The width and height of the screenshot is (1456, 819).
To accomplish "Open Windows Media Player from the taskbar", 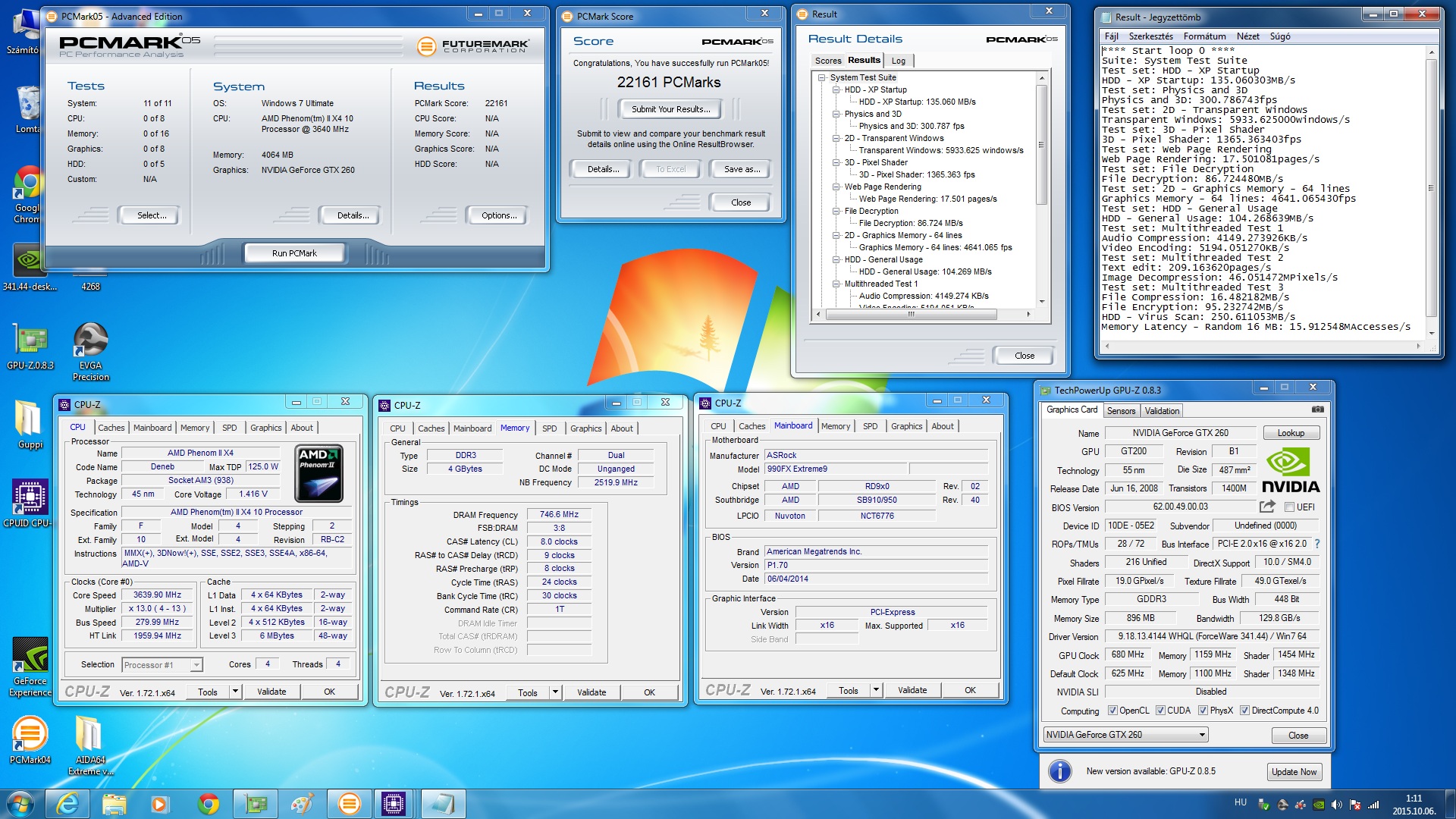I will coord(160,804).
